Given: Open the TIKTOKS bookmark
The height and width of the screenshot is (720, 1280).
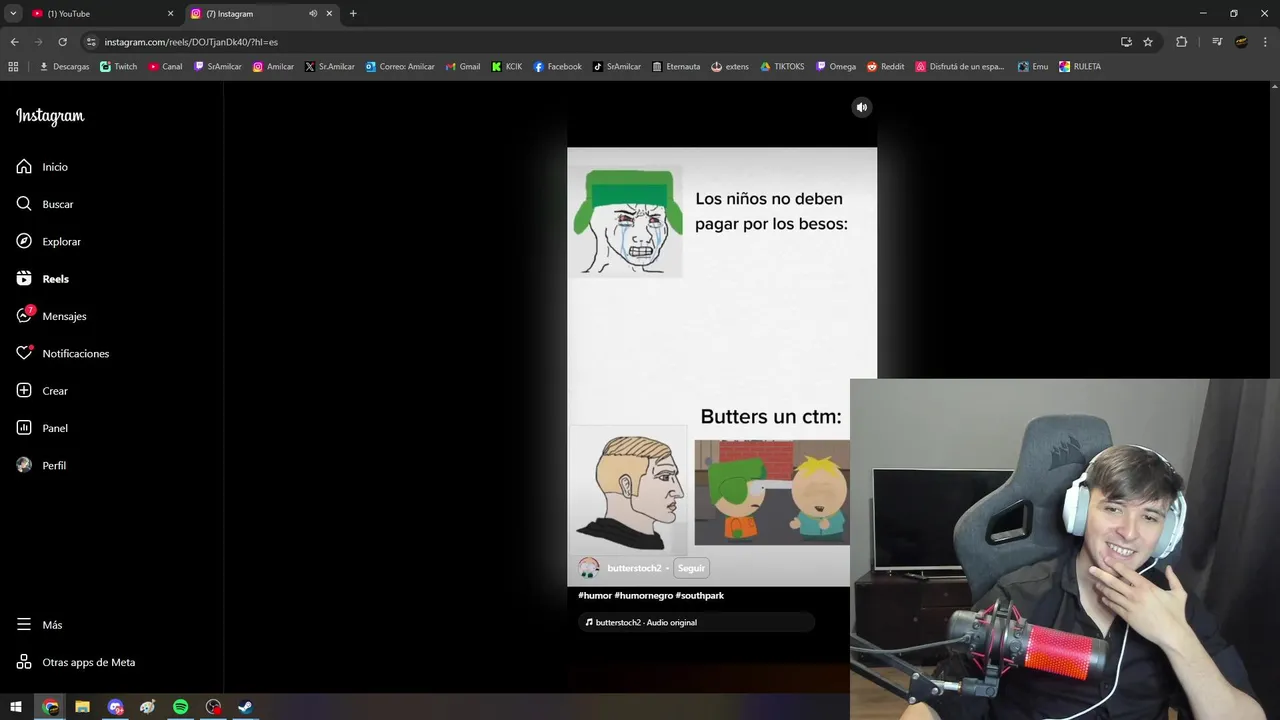Looking at the screenshot, I should click(x=782, y=67).
